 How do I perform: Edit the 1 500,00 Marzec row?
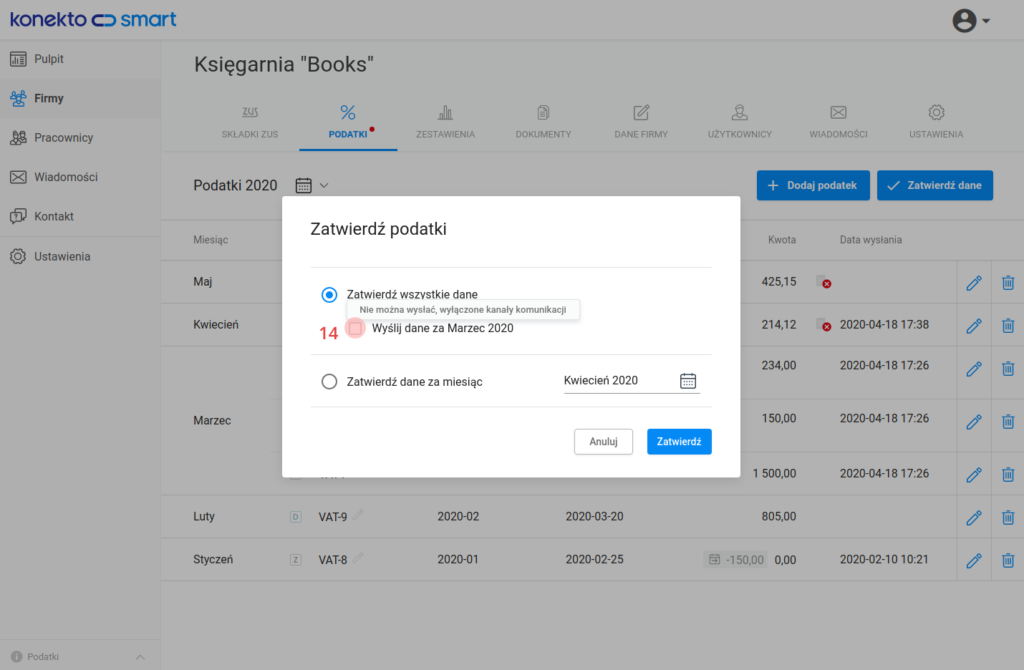(x=974, y=475)
